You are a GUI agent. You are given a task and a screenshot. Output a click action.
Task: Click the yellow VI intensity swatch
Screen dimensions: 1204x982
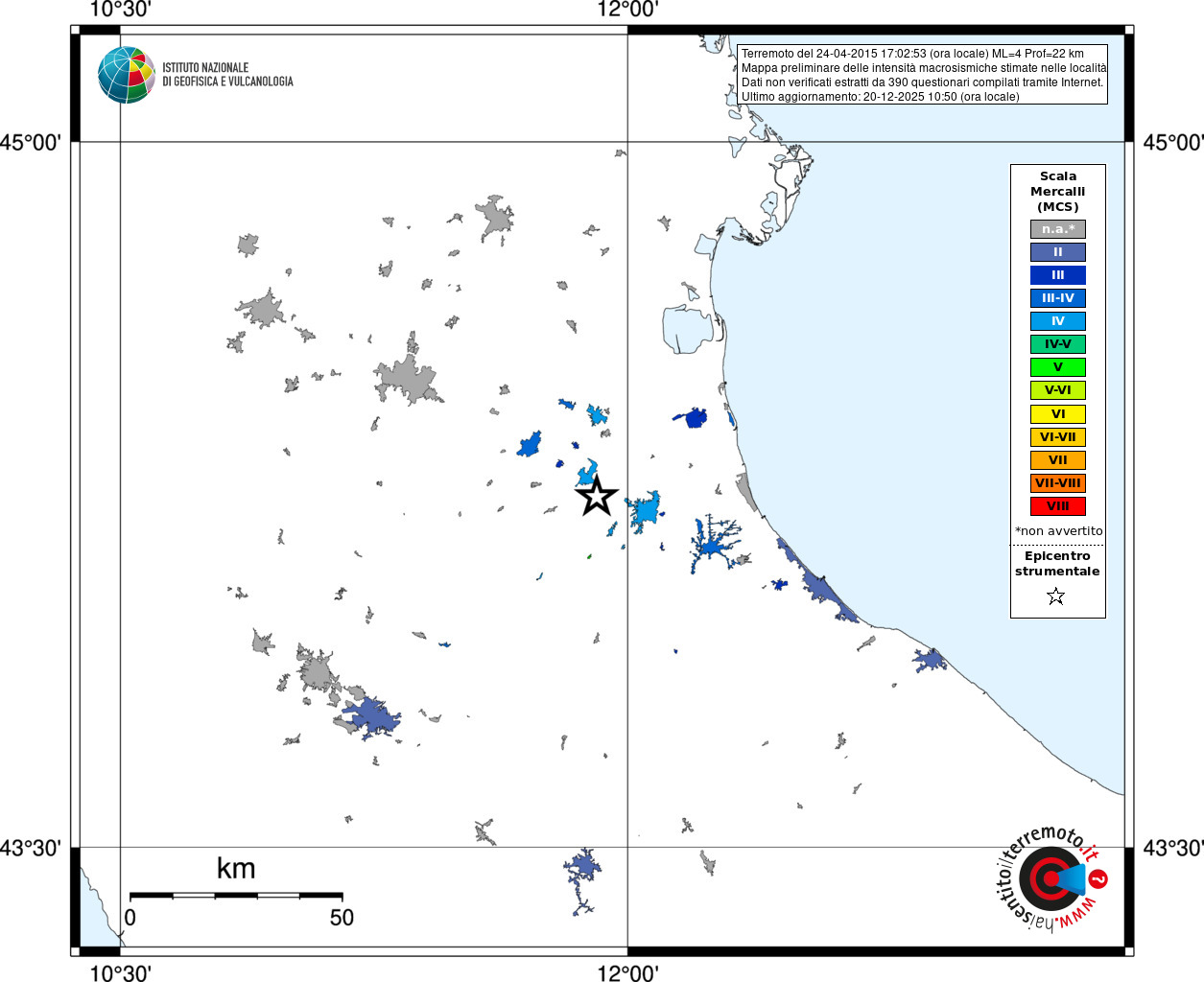pyautogui.click(x=1058, y=414)
